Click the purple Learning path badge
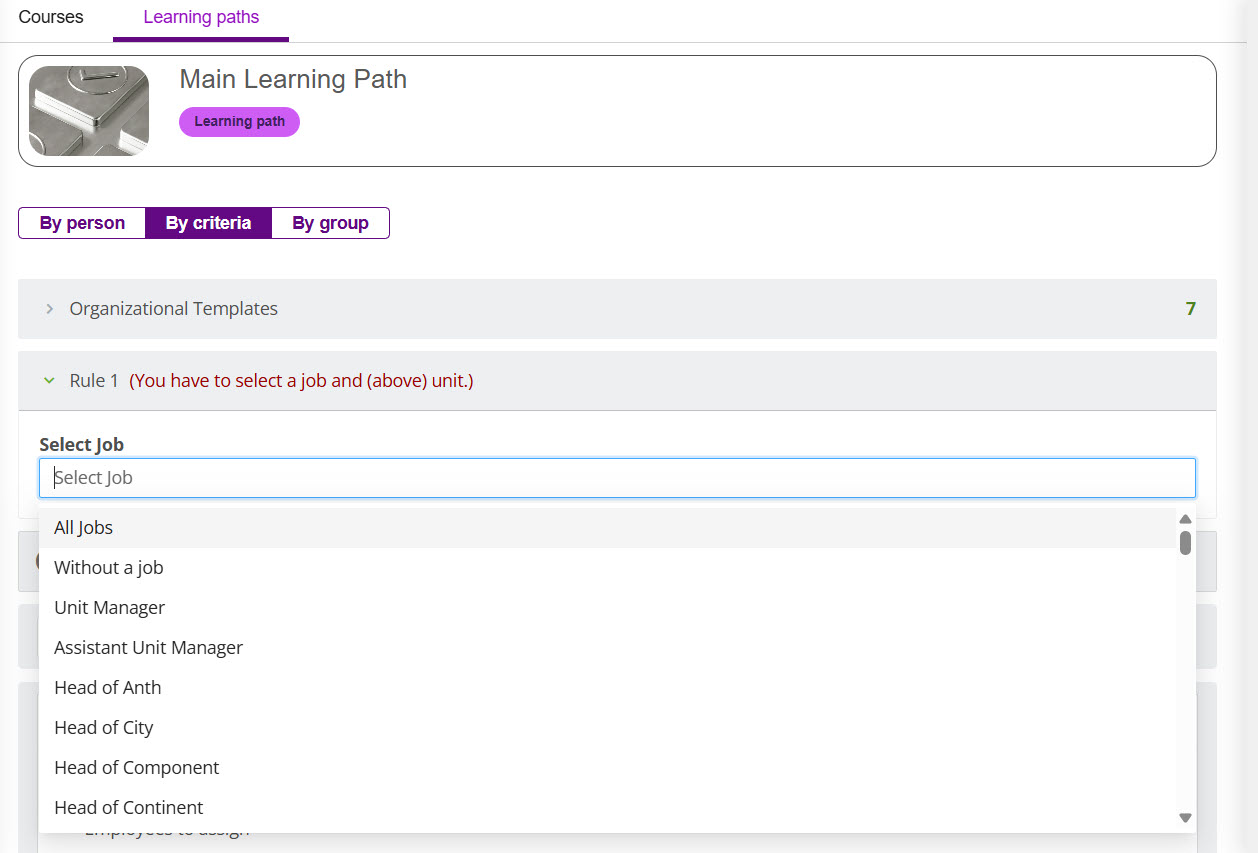 pyautogui.click(x=239, y=122)
